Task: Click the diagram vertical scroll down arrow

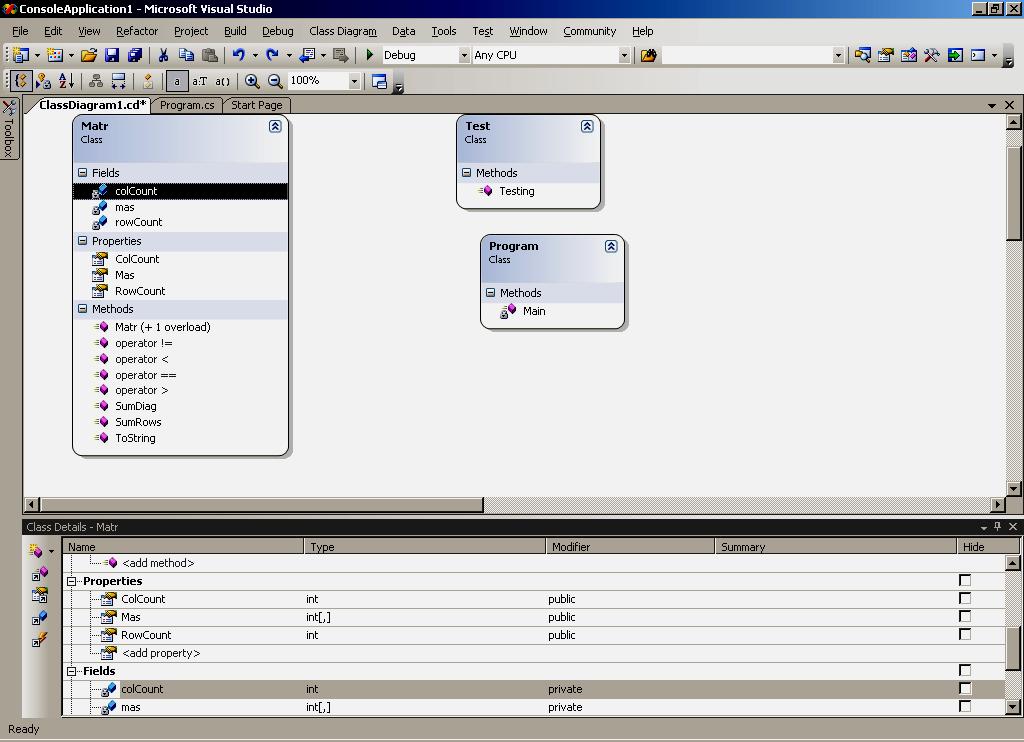Action: pyautogui.click(x=1013, y=488)
